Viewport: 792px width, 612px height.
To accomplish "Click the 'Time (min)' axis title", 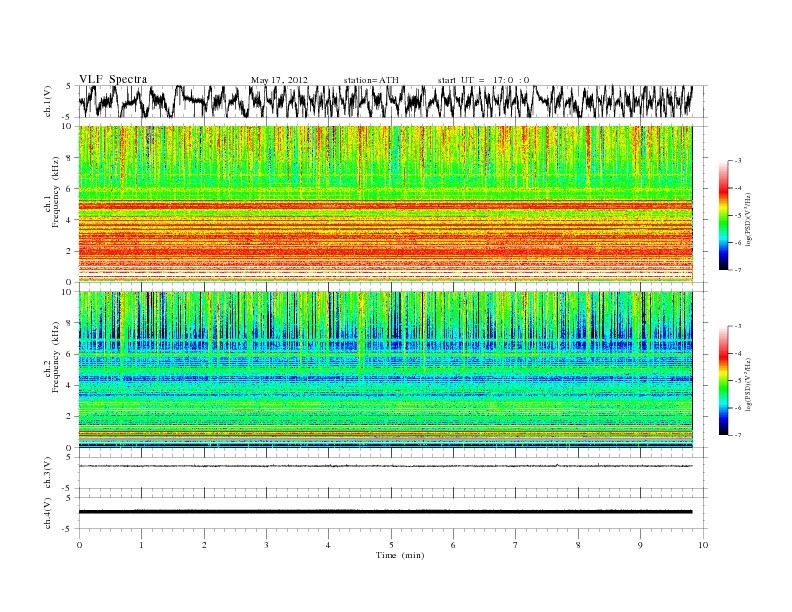I will pos(400,555).
